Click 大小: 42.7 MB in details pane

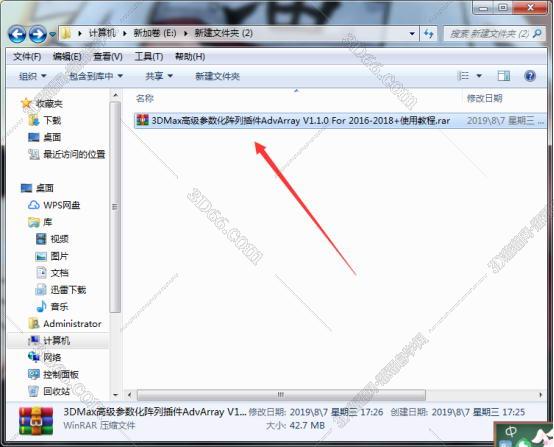[295, 425]
